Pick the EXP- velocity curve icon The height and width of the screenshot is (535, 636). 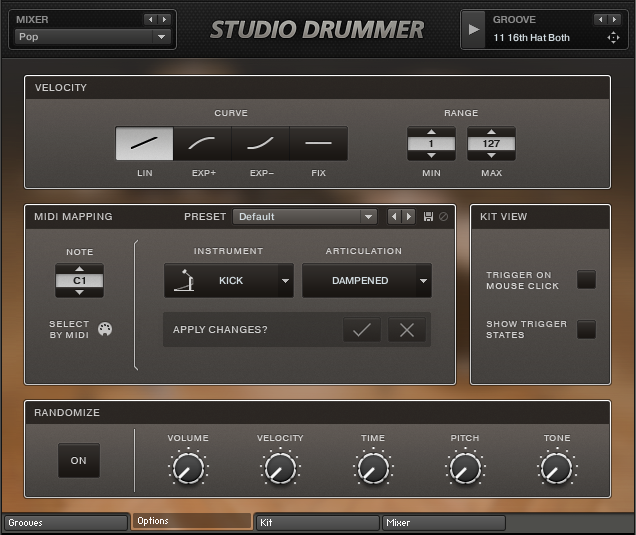coord(260,144)
